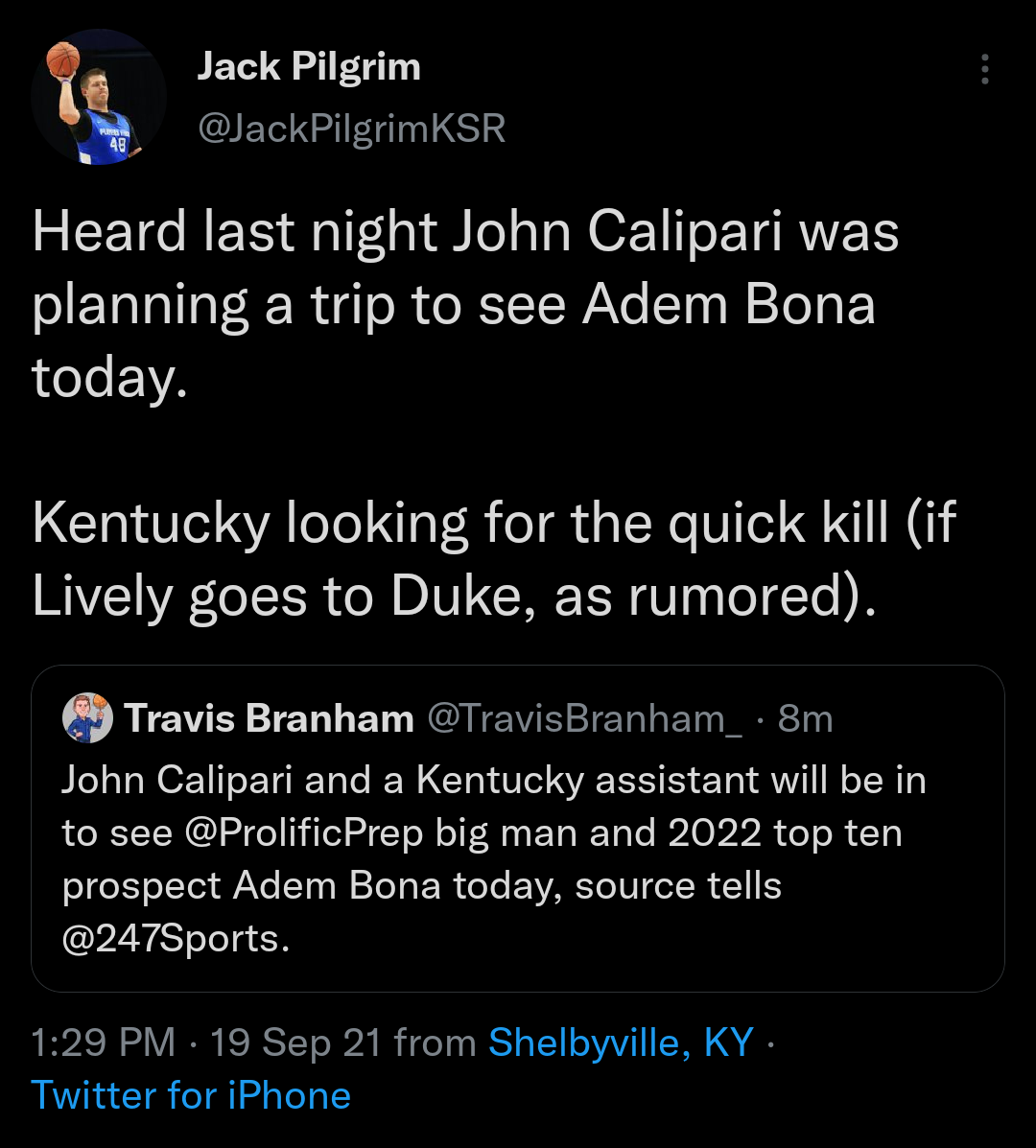Open the @247Sports mention
The image size is (1036, 1148).
176,938
